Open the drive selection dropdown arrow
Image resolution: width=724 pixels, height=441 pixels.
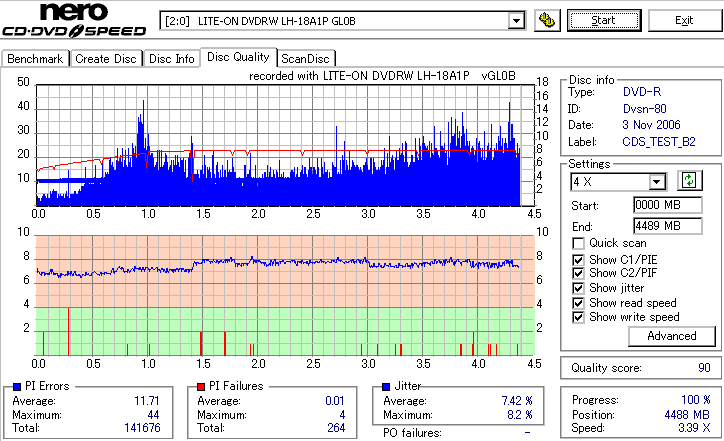(516, 21)
